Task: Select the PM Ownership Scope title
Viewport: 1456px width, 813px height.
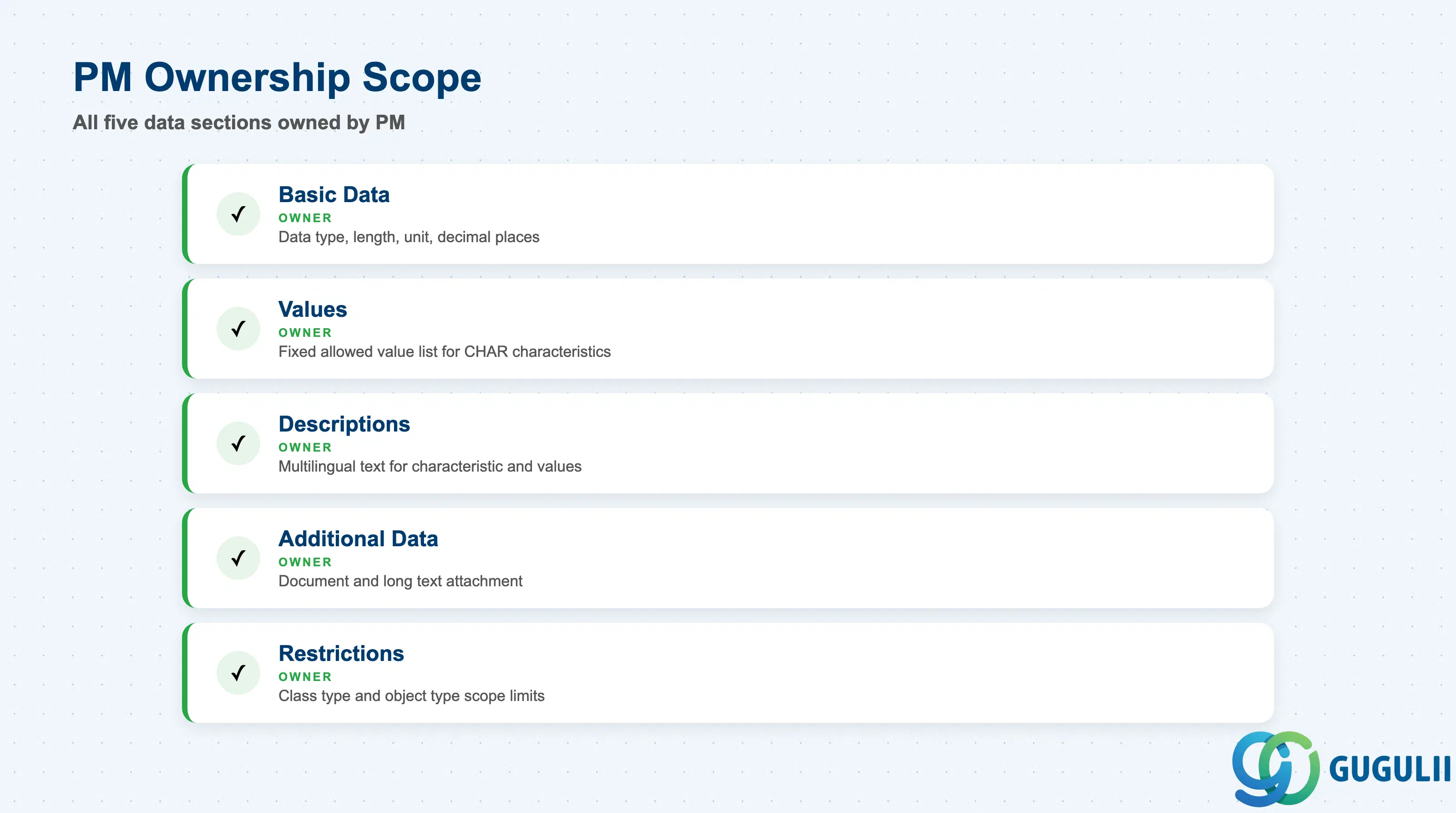Action: (277, 77)
